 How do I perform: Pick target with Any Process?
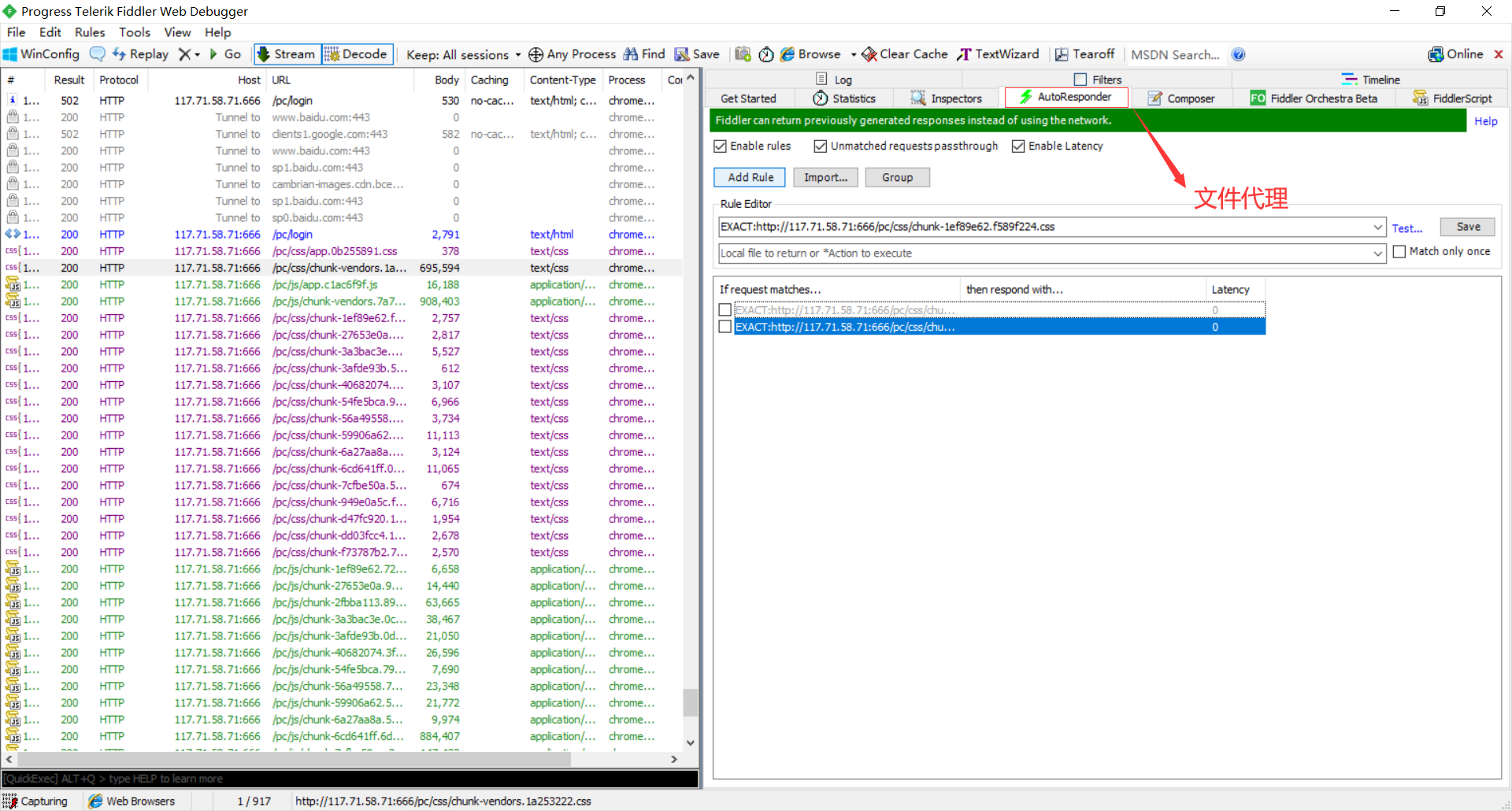click(572, 54)
